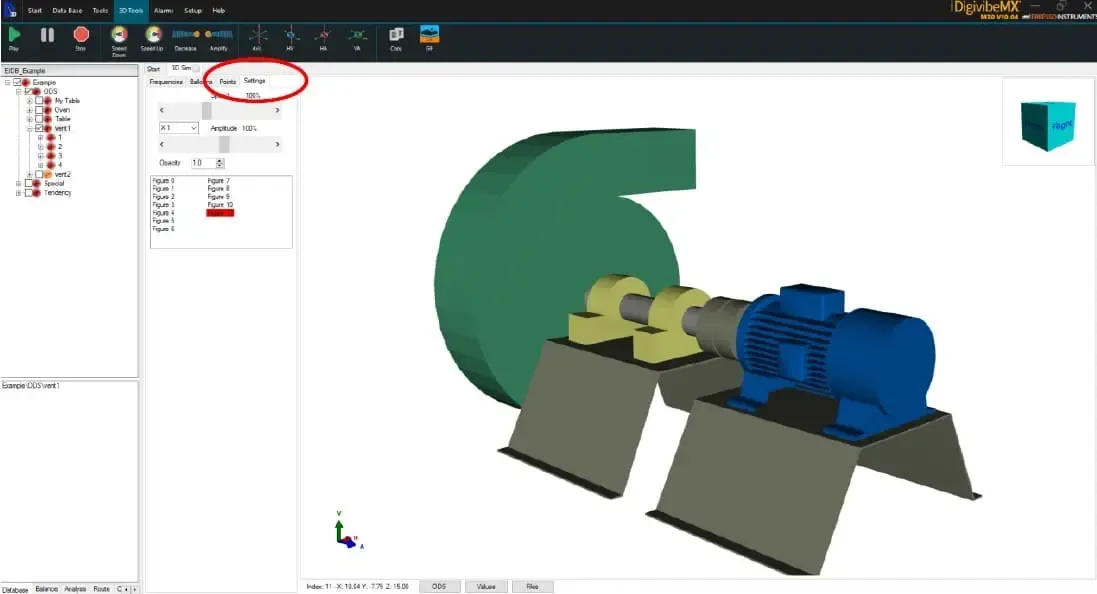
Task: Select the HV view icon
Action: [290, 35]
